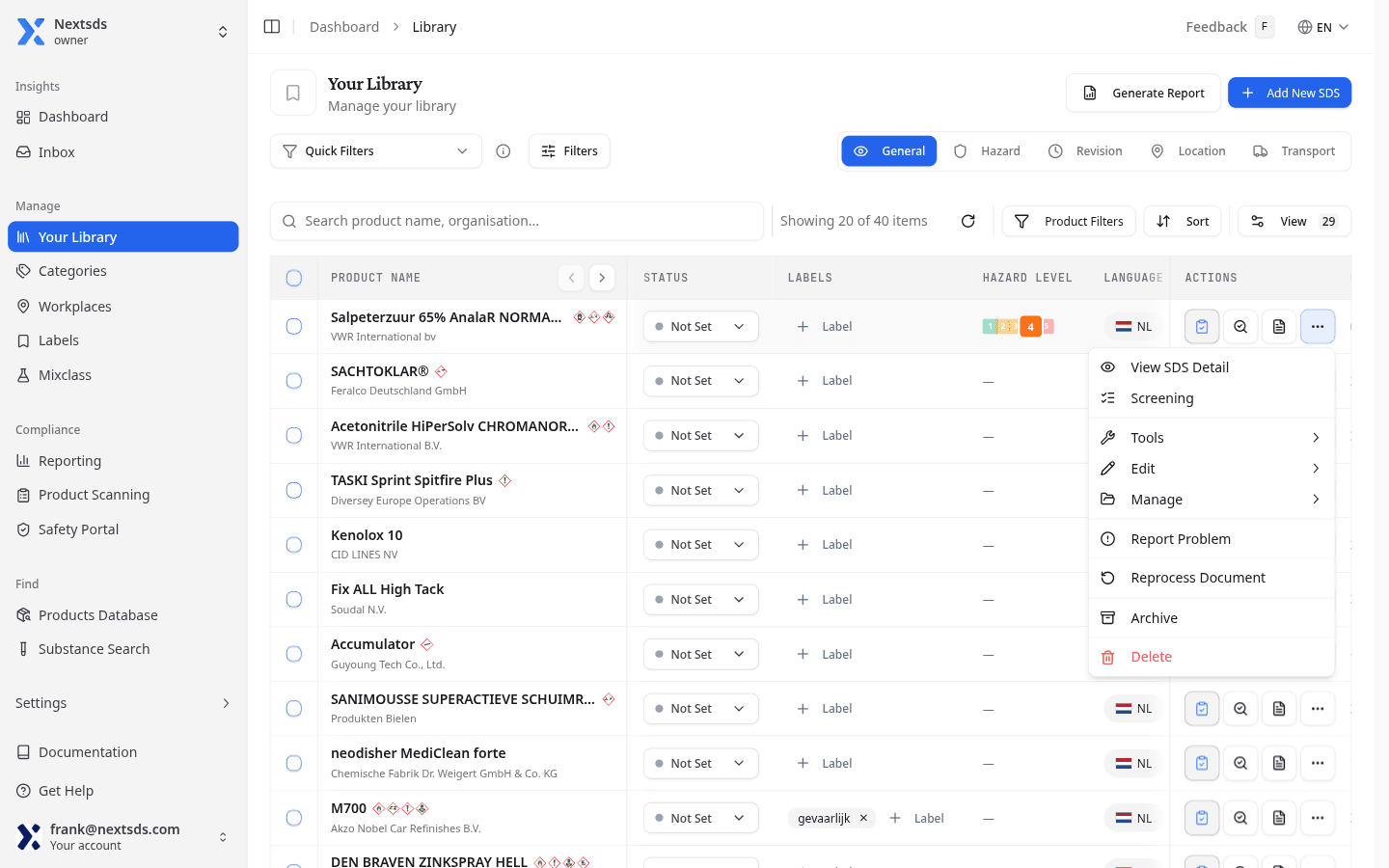
Task: Switch to the Revision tab
Action: click(1085, 151)
